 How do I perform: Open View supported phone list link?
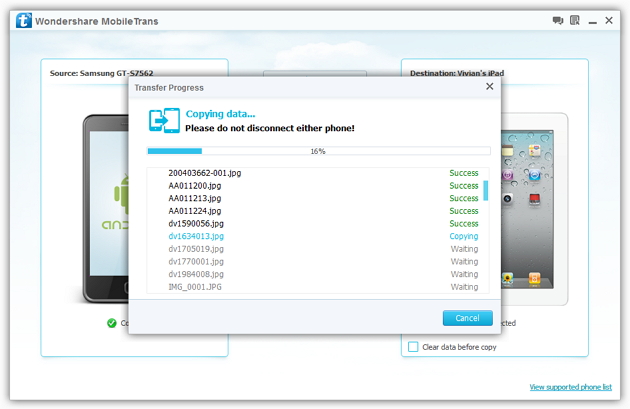pyautogui.click(x=571, y=387)
